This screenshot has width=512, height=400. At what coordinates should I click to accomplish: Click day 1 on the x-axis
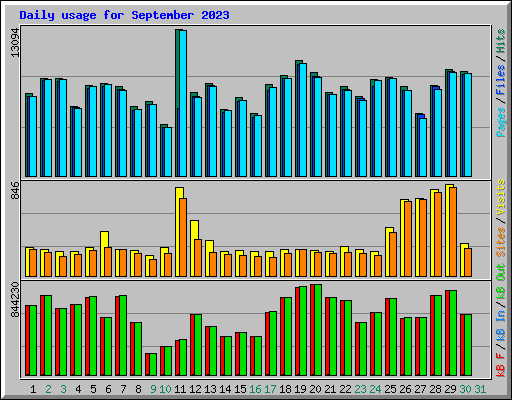pyautogui.click(x=33, y=389)
